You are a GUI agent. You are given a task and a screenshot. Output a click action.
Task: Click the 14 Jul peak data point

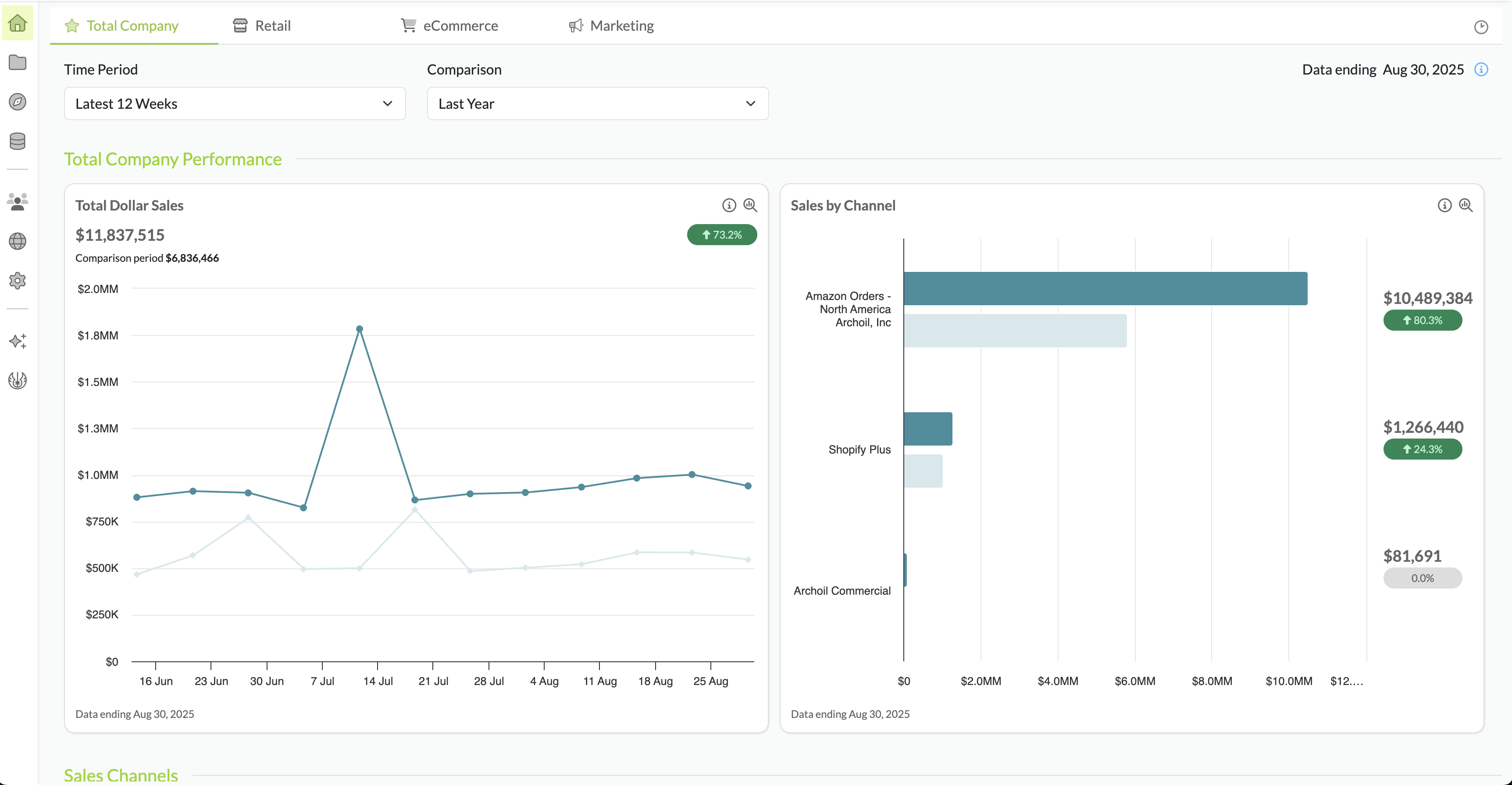[359, 329]
